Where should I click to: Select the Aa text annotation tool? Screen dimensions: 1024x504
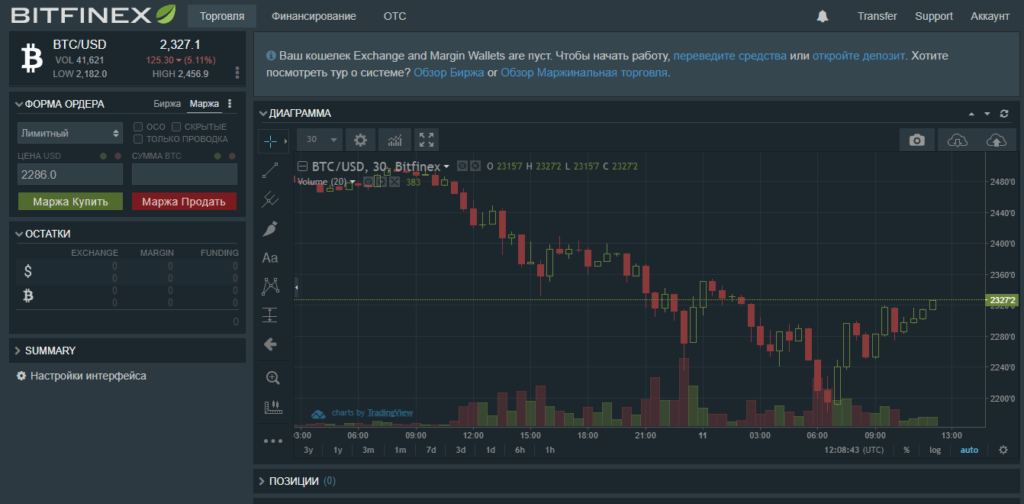click(270, 258)
